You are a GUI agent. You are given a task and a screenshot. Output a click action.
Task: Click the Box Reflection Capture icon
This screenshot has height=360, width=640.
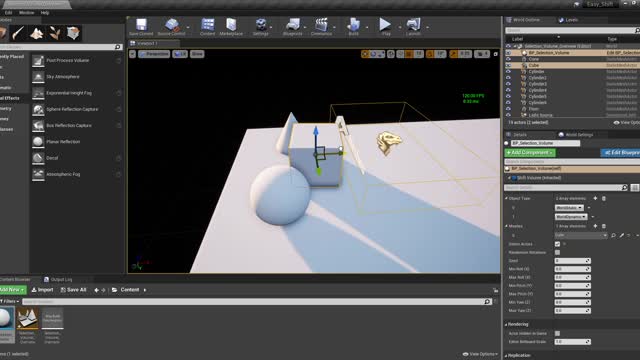pyautogui.click(x=38, y=126)
